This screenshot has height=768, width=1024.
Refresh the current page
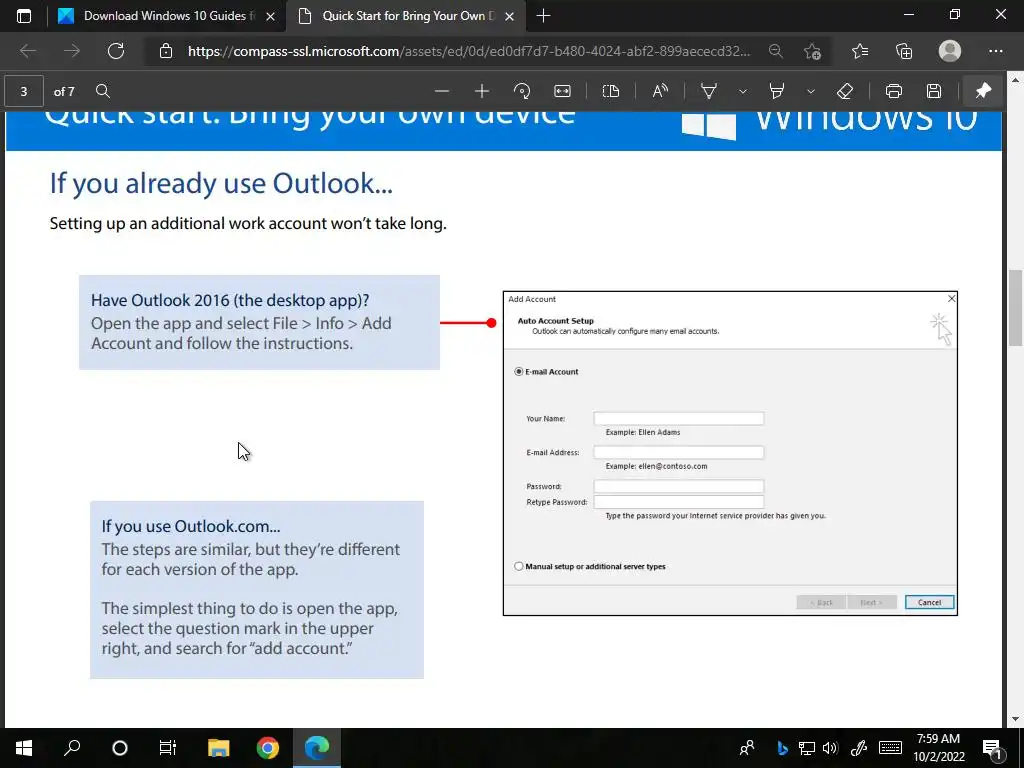pos(116,51)
